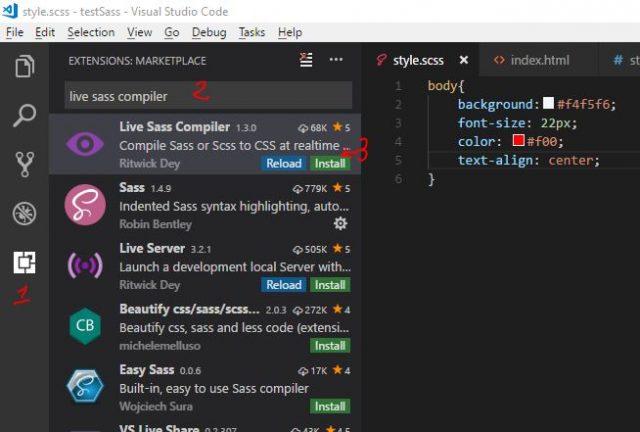Open the Edit menu
This screenshot has width=640, height=432.
[45, 32]
